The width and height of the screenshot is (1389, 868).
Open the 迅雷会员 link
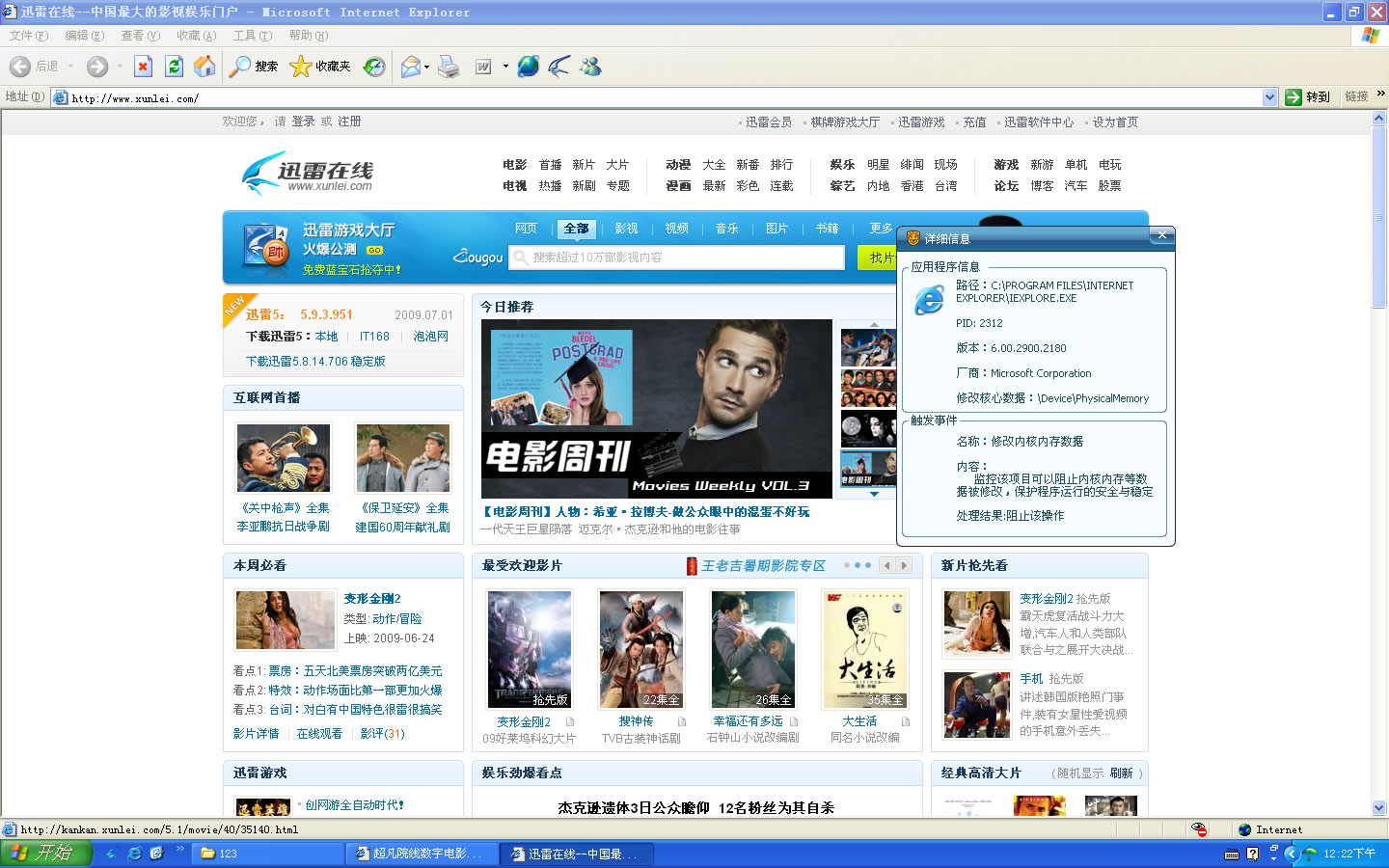[769, 122]
